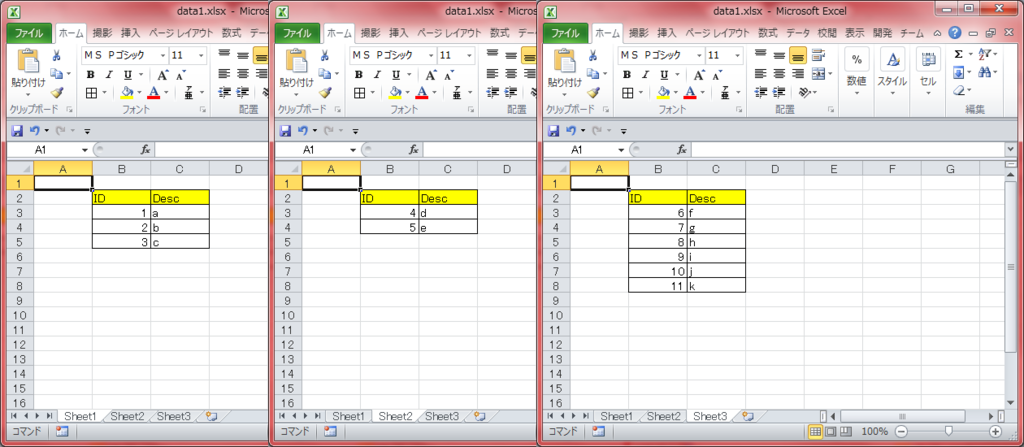The height and width of the screenshot is (447, 1024).
Task: Expand Paste options arrow in right window
Action: [x=565, y=94]
